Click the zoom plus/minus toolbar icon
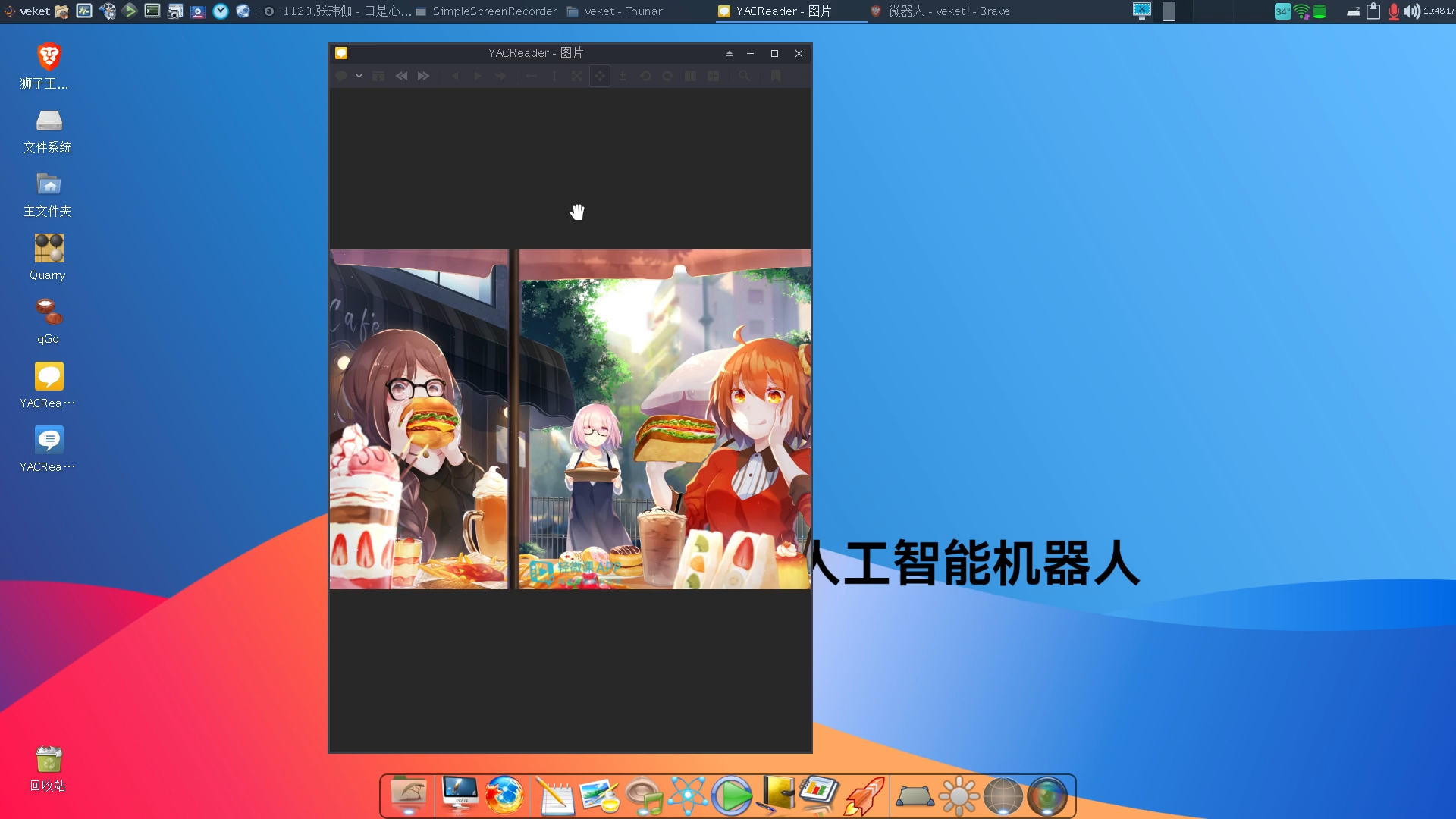Image resolution: width=1456 pixels, height=819 pixels. (623, 76)
